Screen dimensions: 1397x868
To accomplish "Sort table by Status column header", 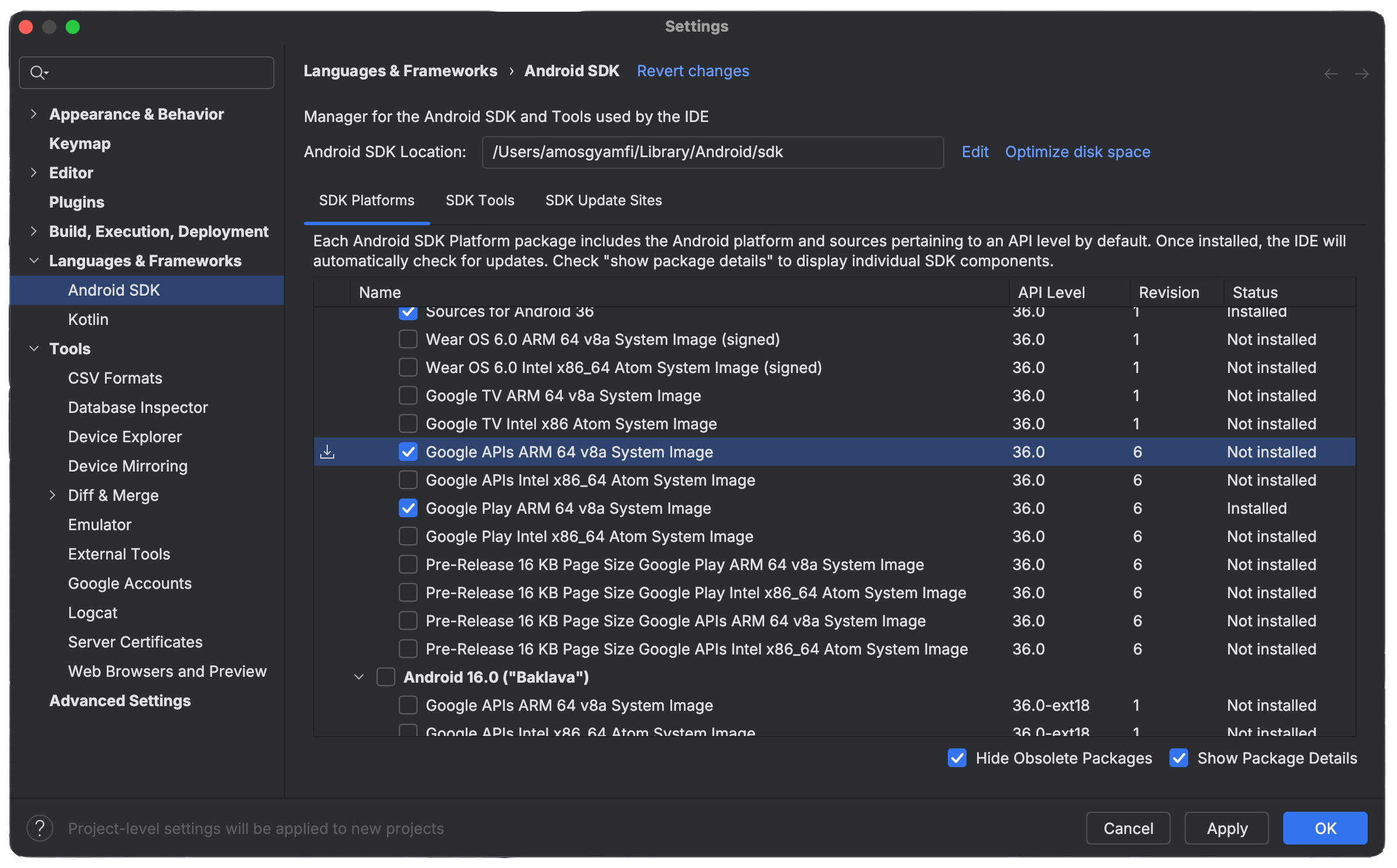I will [x=1290, y=292].
